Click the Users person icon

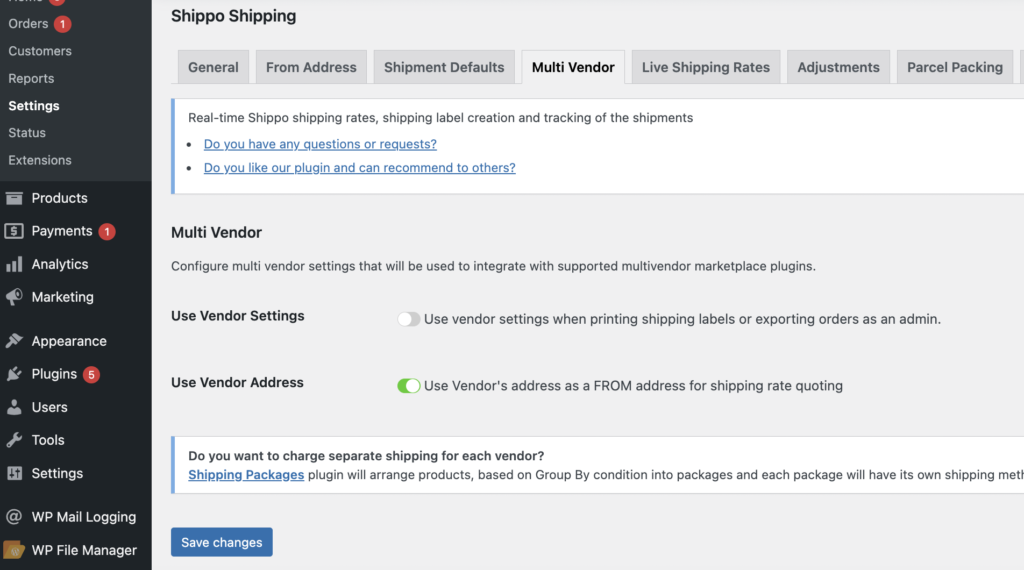pos(14,407)
